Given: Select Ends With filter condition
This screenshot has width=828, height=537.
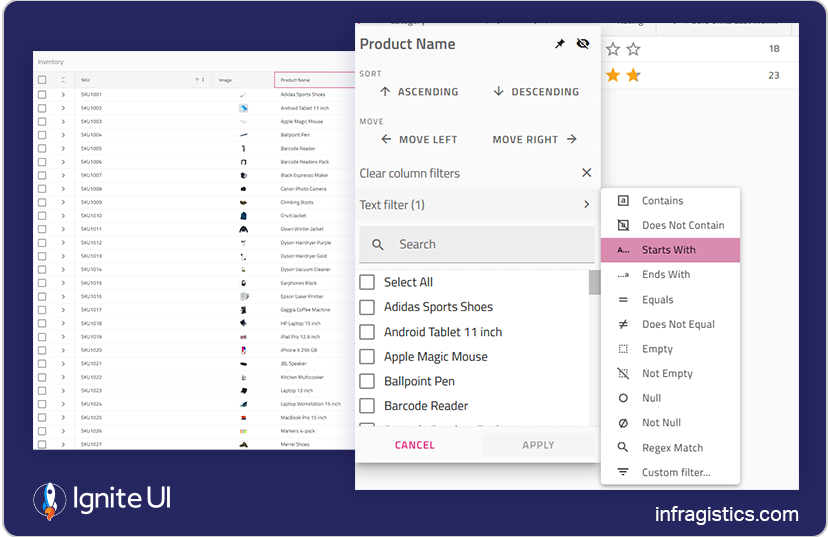Looking at the screenshot, I should [x=670, y=275].
